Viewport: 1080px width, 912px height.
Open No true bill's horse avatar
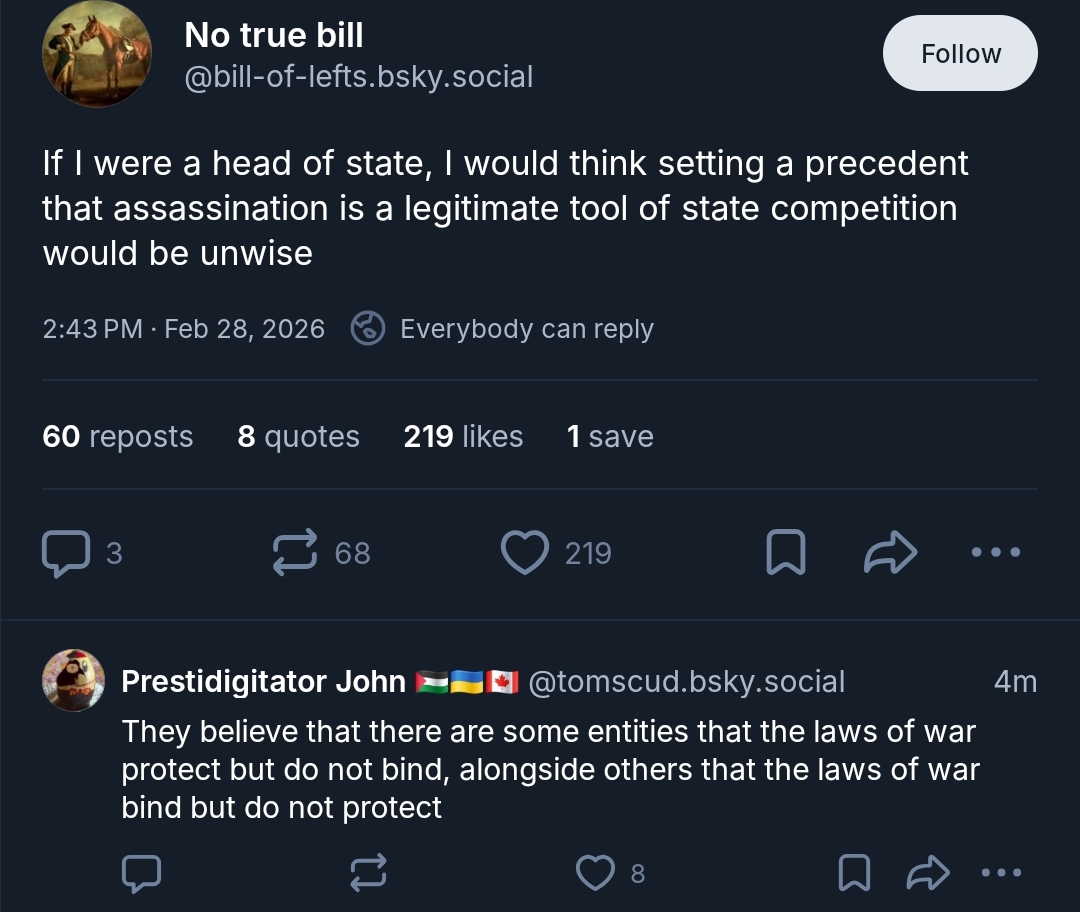click(97, 53)
